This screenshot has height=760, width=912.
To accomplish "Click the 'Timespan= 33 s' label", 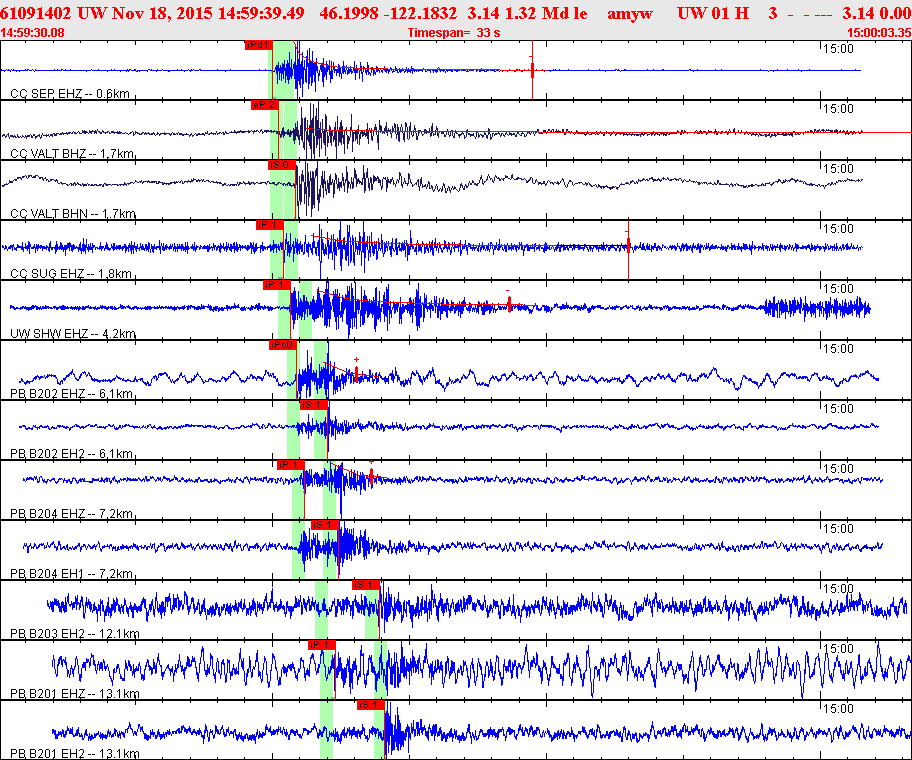I will tap(454, 33).
